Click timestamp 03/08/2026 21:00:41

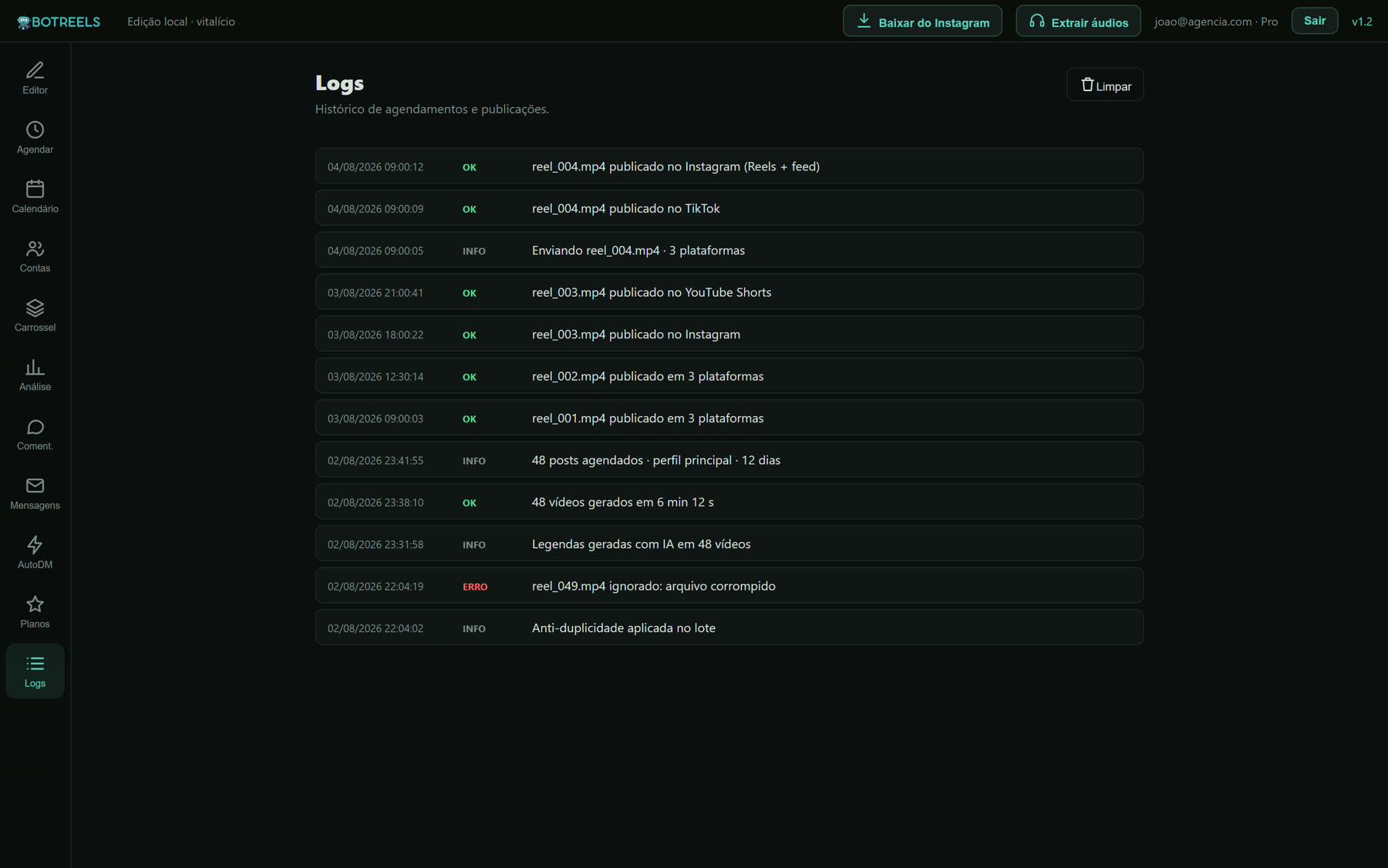point(376,293)
